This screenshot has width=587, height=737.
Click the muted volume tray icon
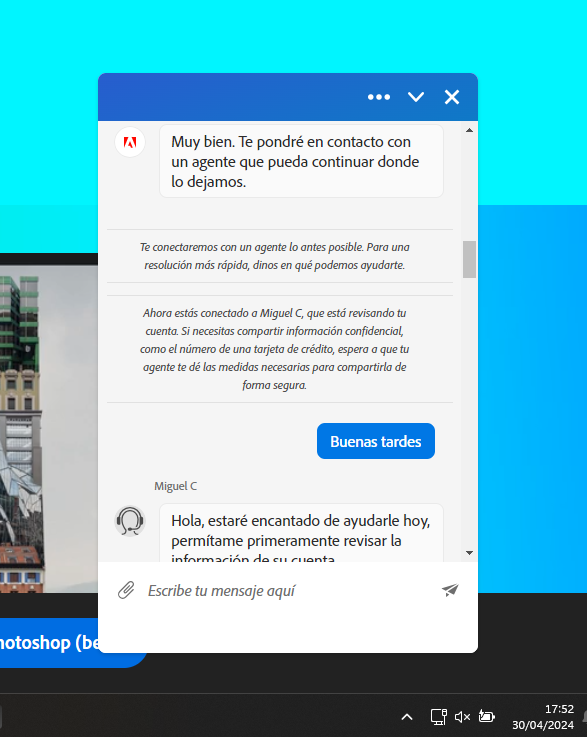click(462, 717)
